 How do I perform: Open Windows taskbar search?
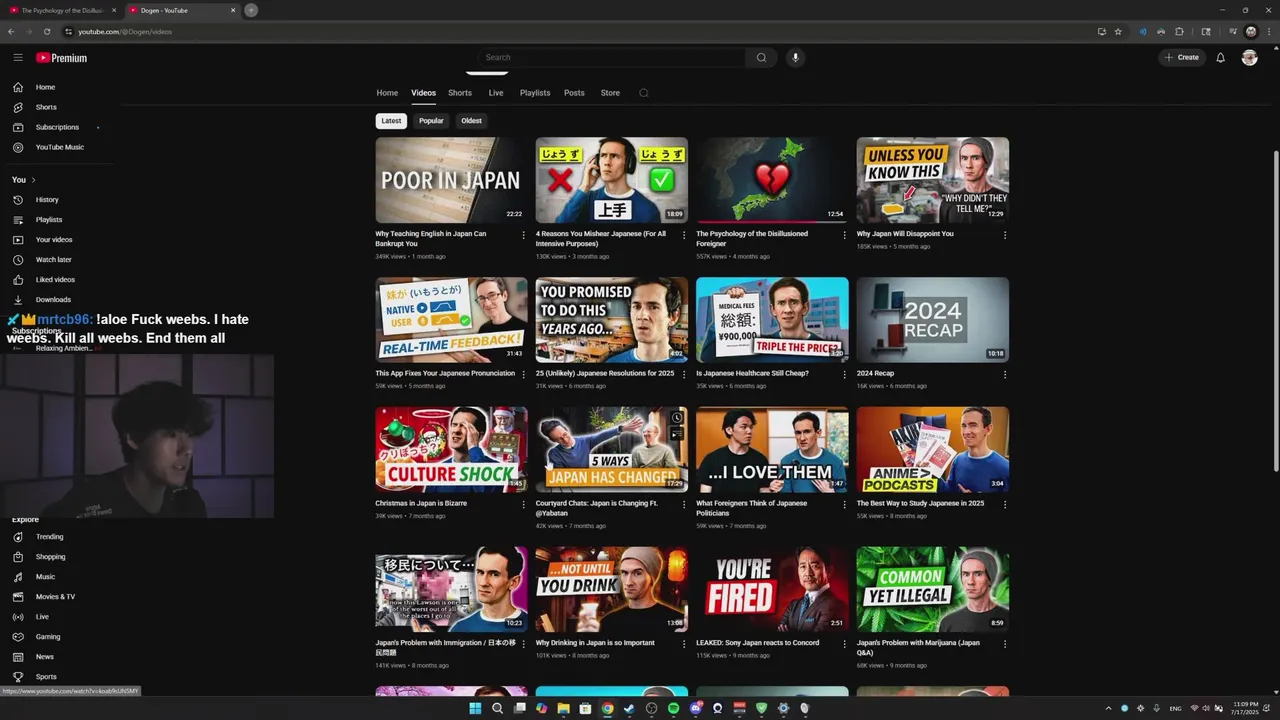tap(497, 708)
